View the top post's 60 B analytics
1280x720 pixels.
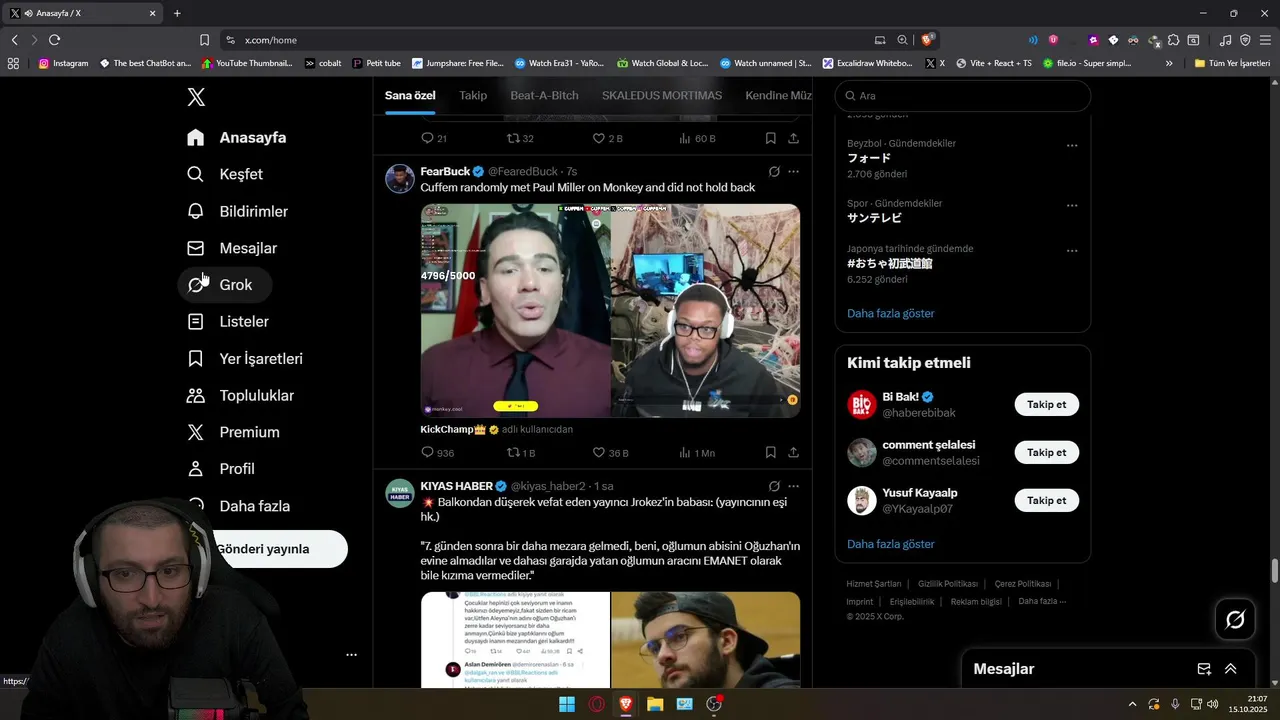(x=697, y=138)
